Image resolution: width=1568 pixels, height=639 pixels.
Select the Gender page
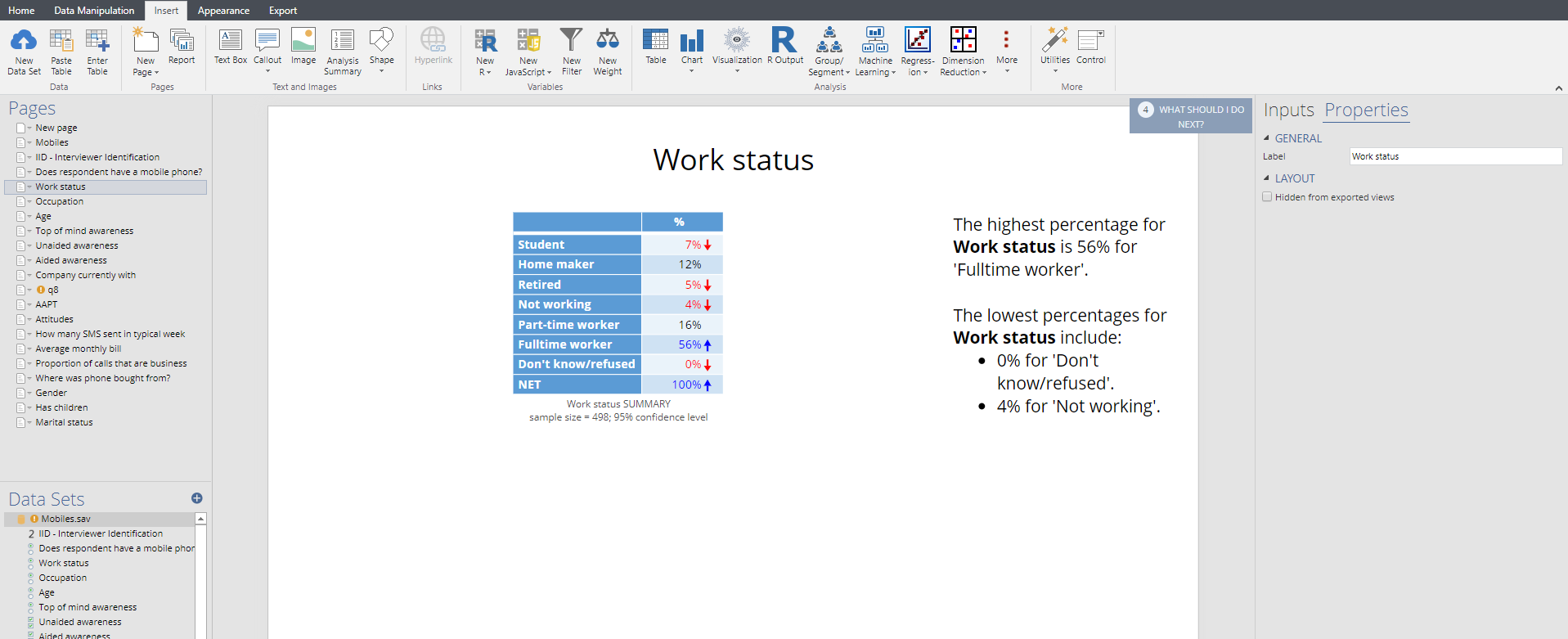tap(51, 393)
